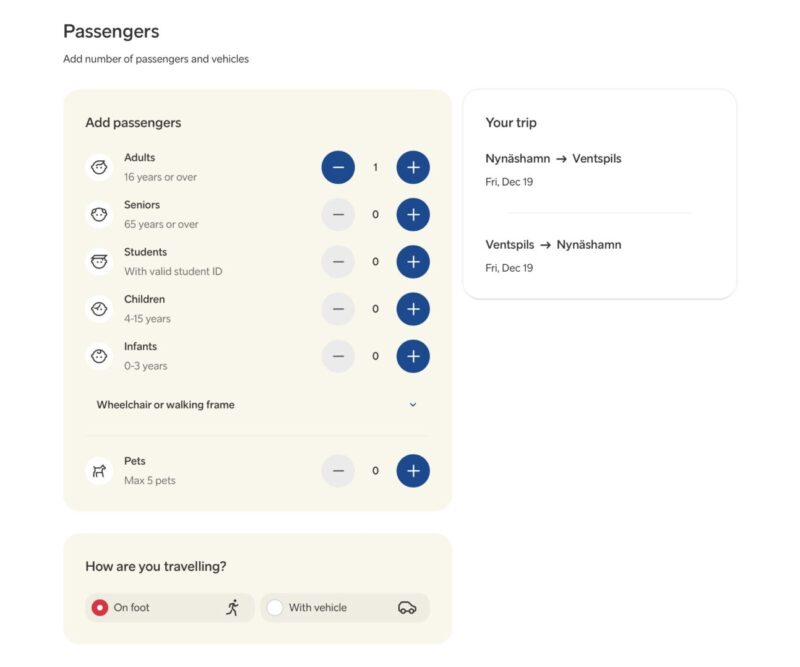Click the walking person icon

coord(233,607)
